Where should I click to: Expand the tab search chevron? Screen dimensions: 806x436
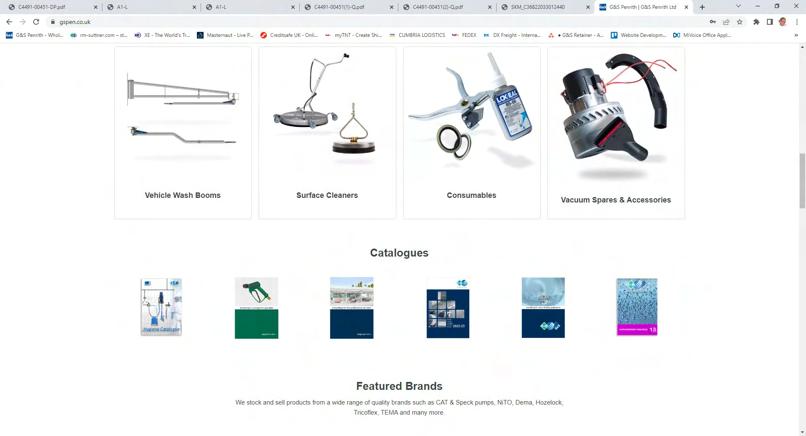tap(738, 7)
